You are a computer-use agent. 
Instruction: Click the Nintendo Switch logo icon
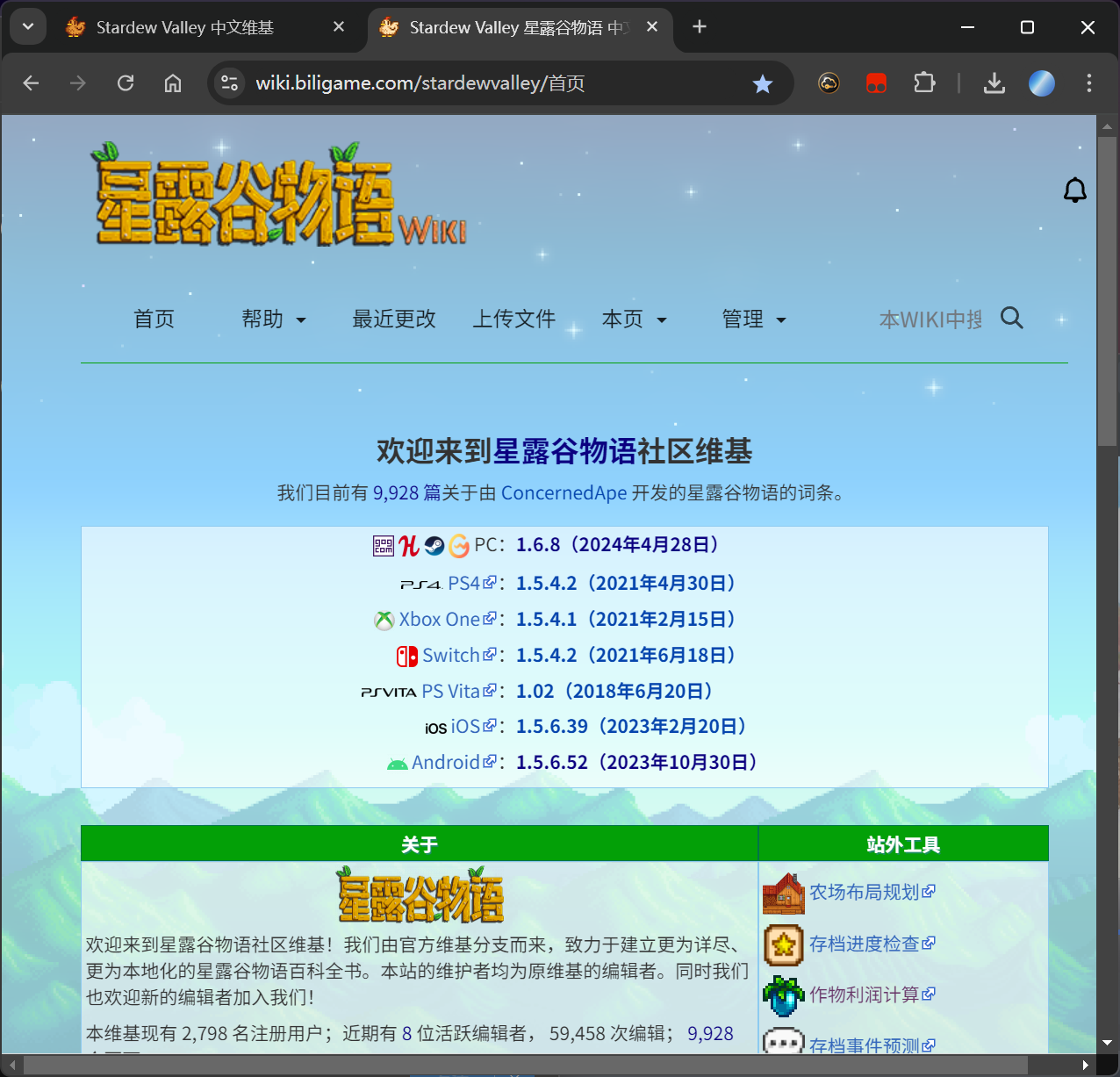(407, 656)
